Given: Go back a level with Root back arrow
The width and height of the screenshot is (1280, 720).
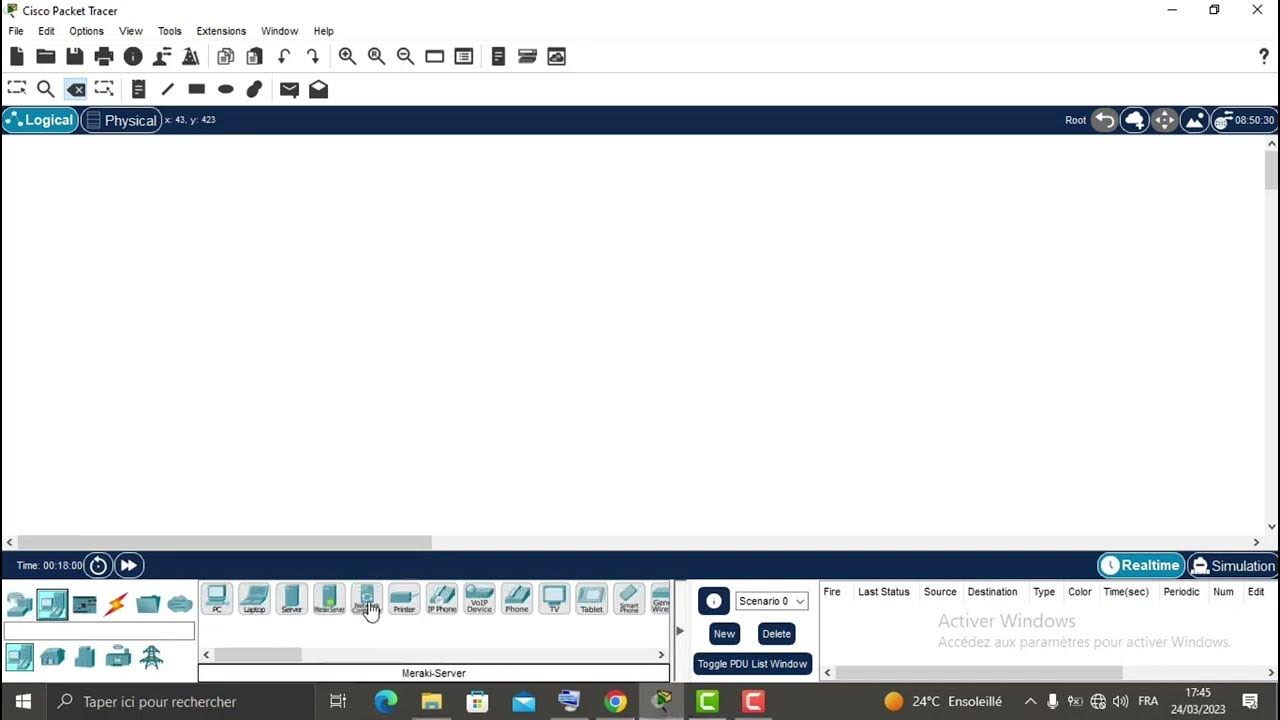Looking at the screenshot, I should (x=1104, y=120).
